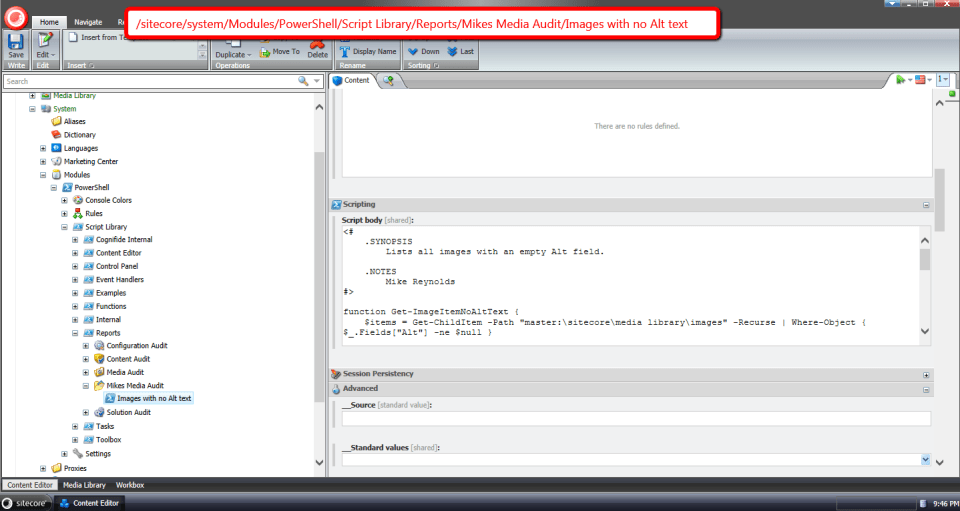Click the Sitecore start button on taskbar
The height and width of the screenshot is (511, 960).
tap(26, 503)
